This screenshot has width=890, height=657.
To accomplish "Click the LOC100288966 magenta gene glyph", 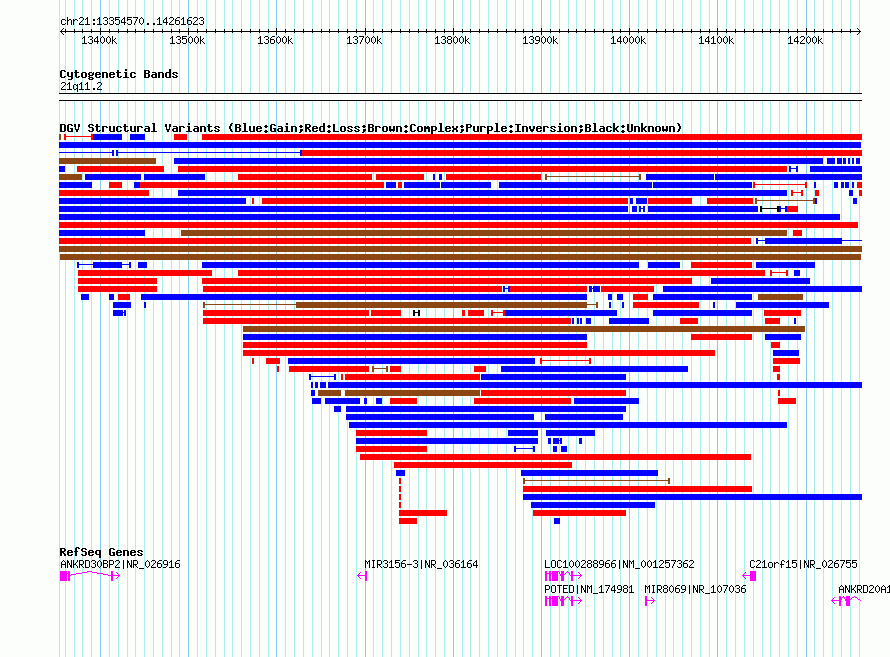I will pos(563,576).
